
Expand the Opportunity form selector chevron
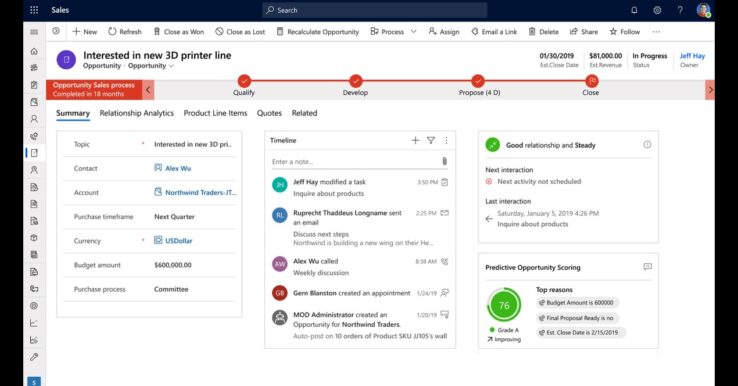(171, 66)
